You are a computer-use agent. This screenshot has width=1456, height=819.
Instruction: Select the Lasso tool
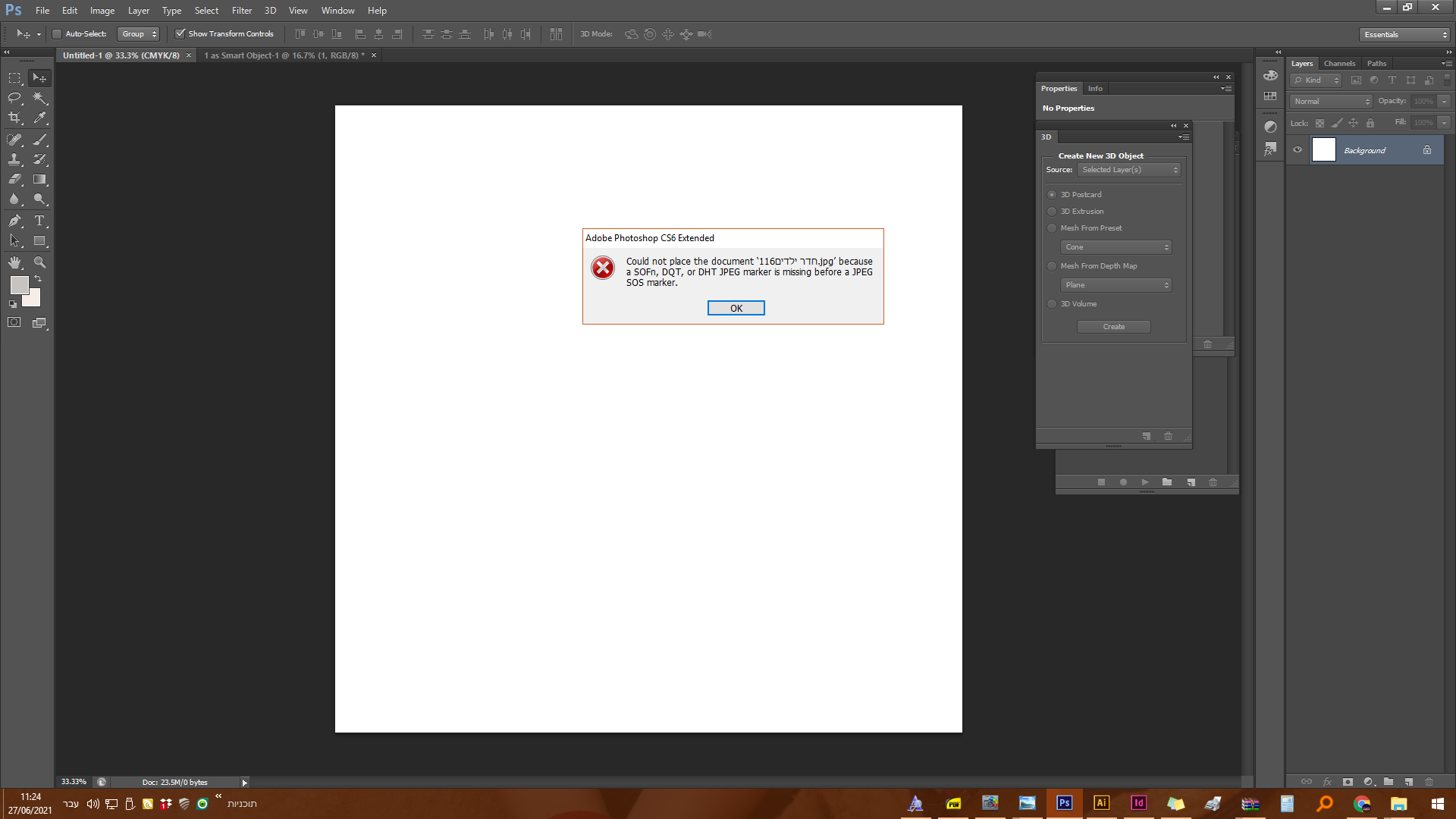(14, 98)
